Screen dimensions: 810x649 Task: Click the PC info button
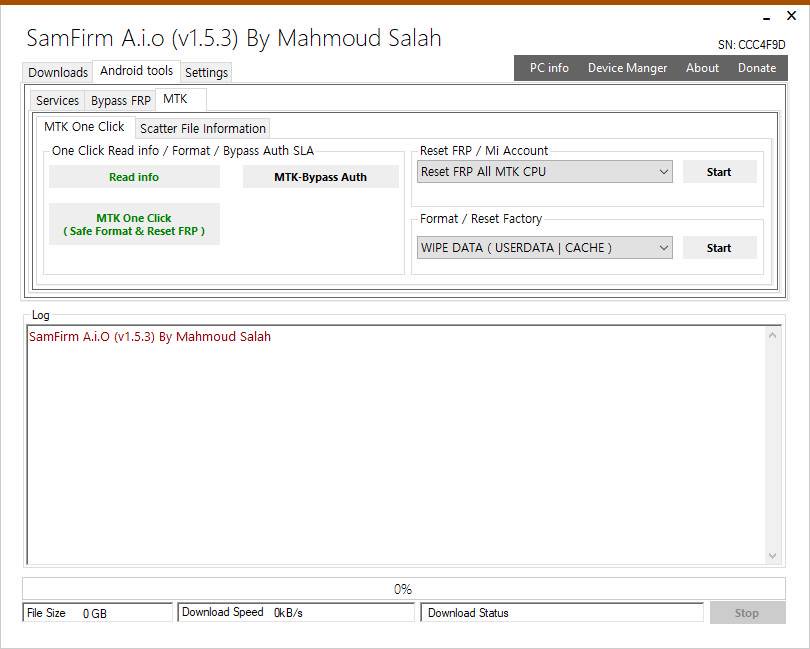pyautogui.click(x=549, y=68)
